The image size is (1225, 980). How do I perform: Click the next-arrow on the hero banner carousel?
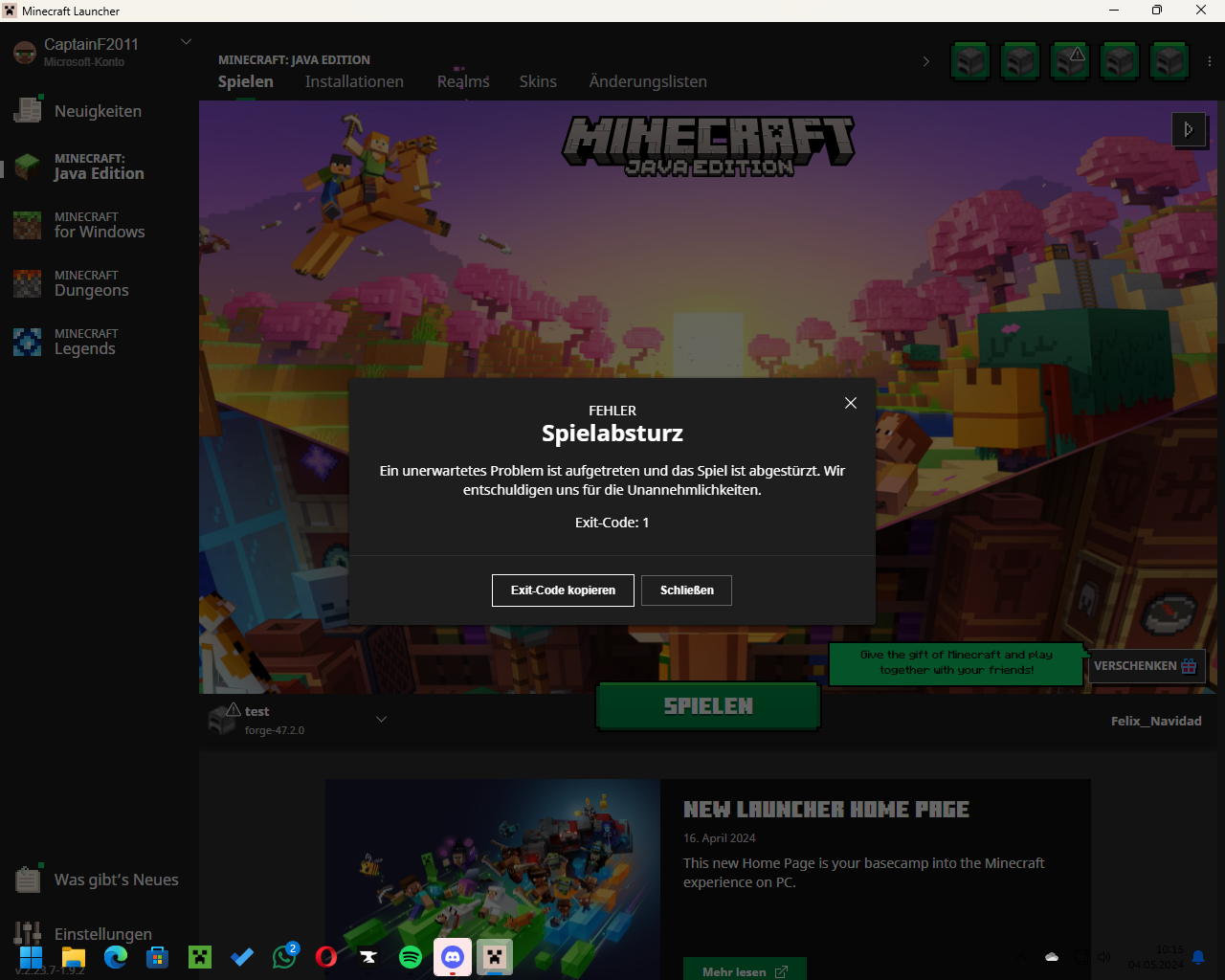coord(1190,130)
